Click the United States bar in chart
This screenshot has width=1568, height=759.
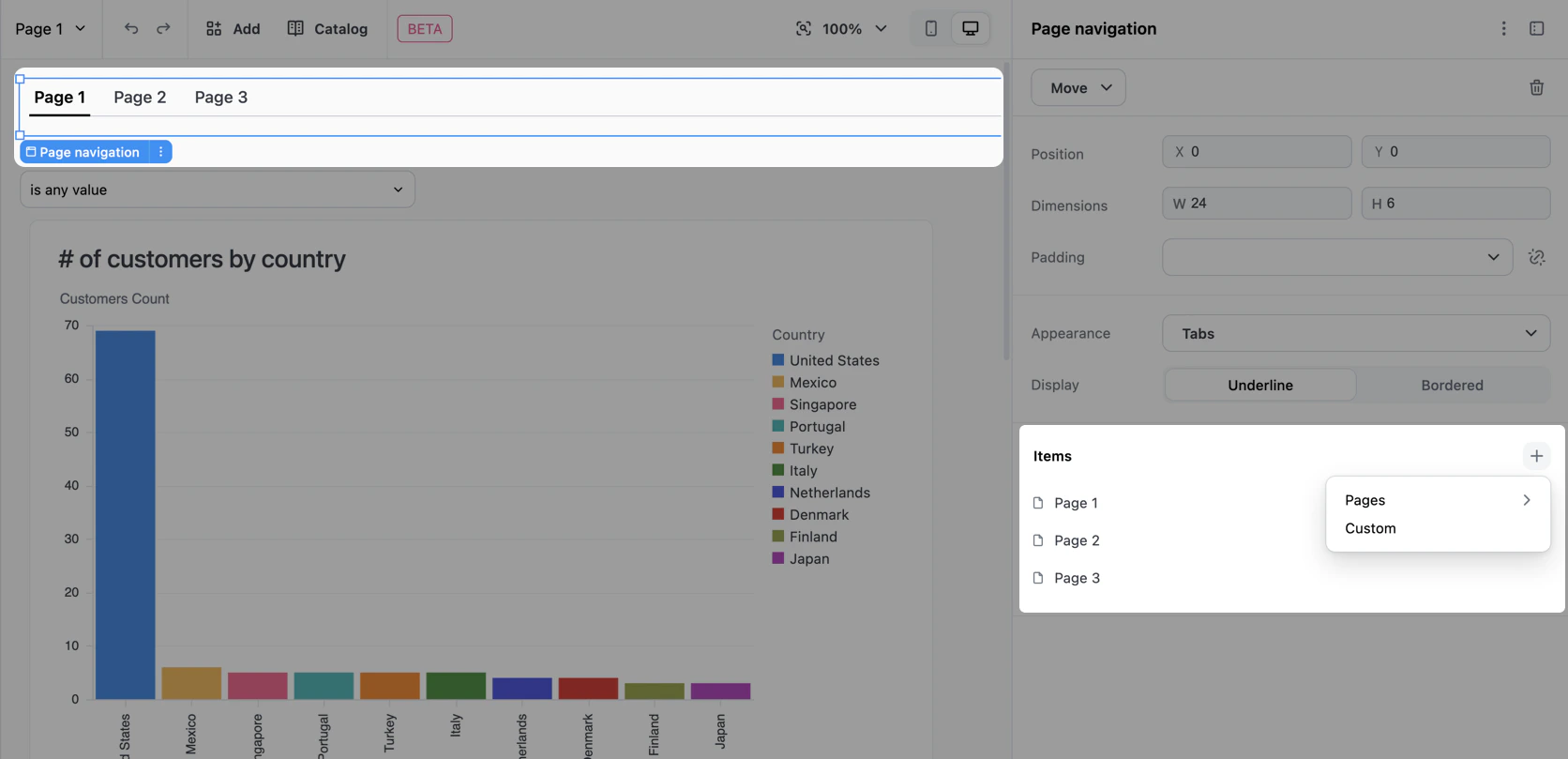click(125, 514)
